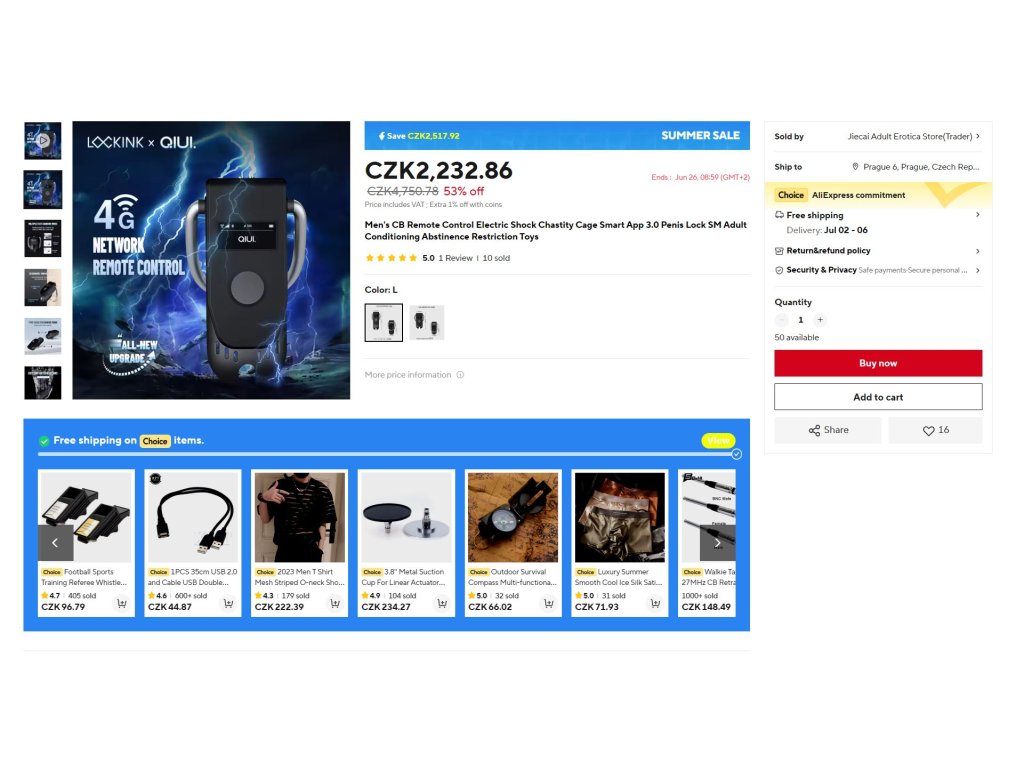1024x768 pixels.
Task: Open the 1 Review link
Action: 455,258
